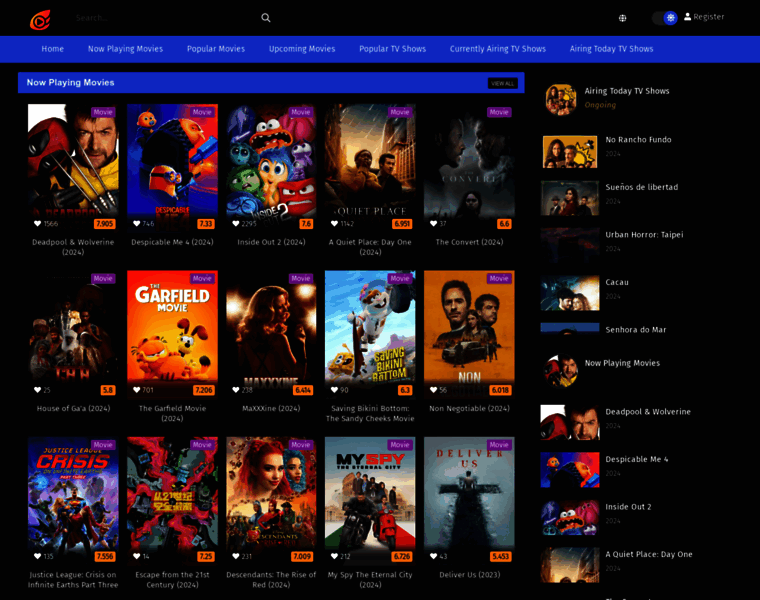Click 7.6 rating badge Inside Out 2
760x600 pixels.
click(306, 223)
